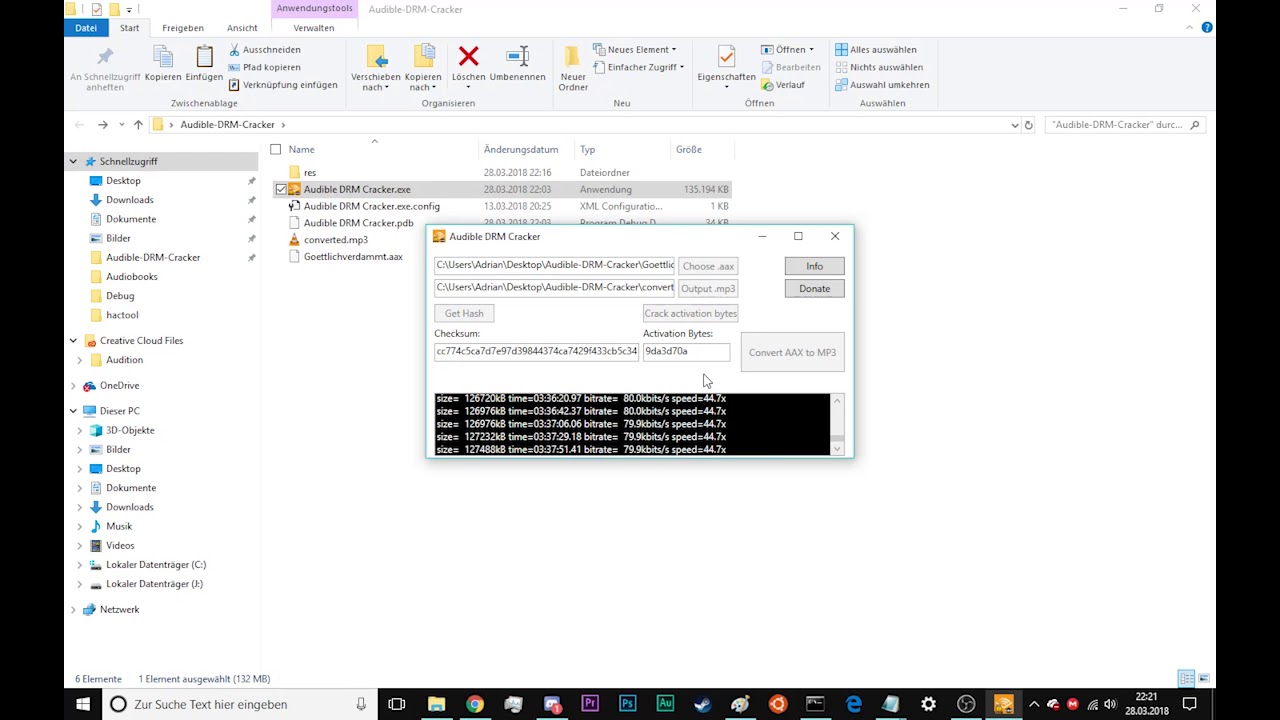Collapse the Creative Cloud Files node
This screenshot has height=720, width=1280.
pyautogui.click(x=73, y=341)
